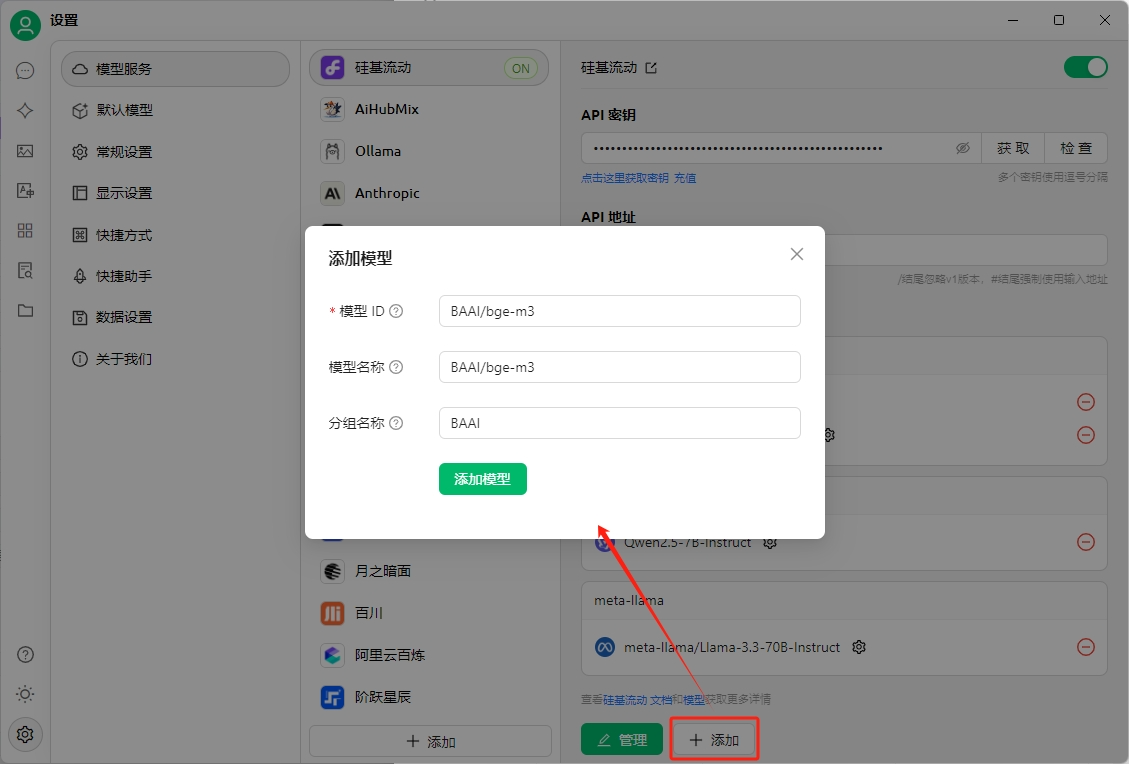
Task: Open the agents star sidebar icon
Action: (25, 110)
